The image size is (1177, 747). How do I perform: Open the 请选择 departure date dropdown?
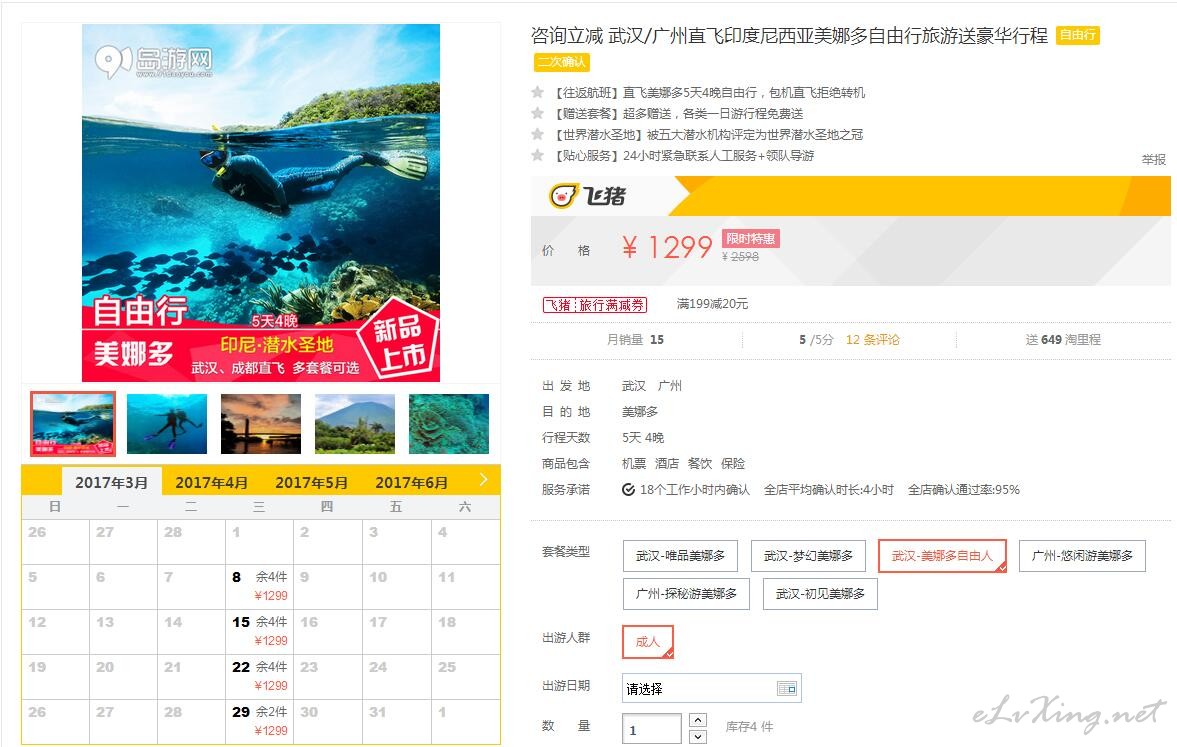point(712,688)
